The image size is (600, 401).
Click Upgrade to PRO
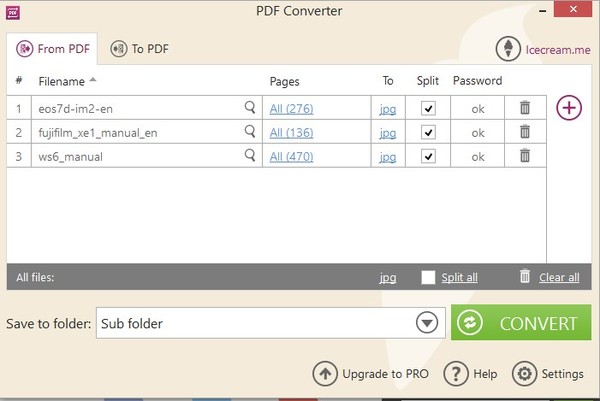point(372,374)
